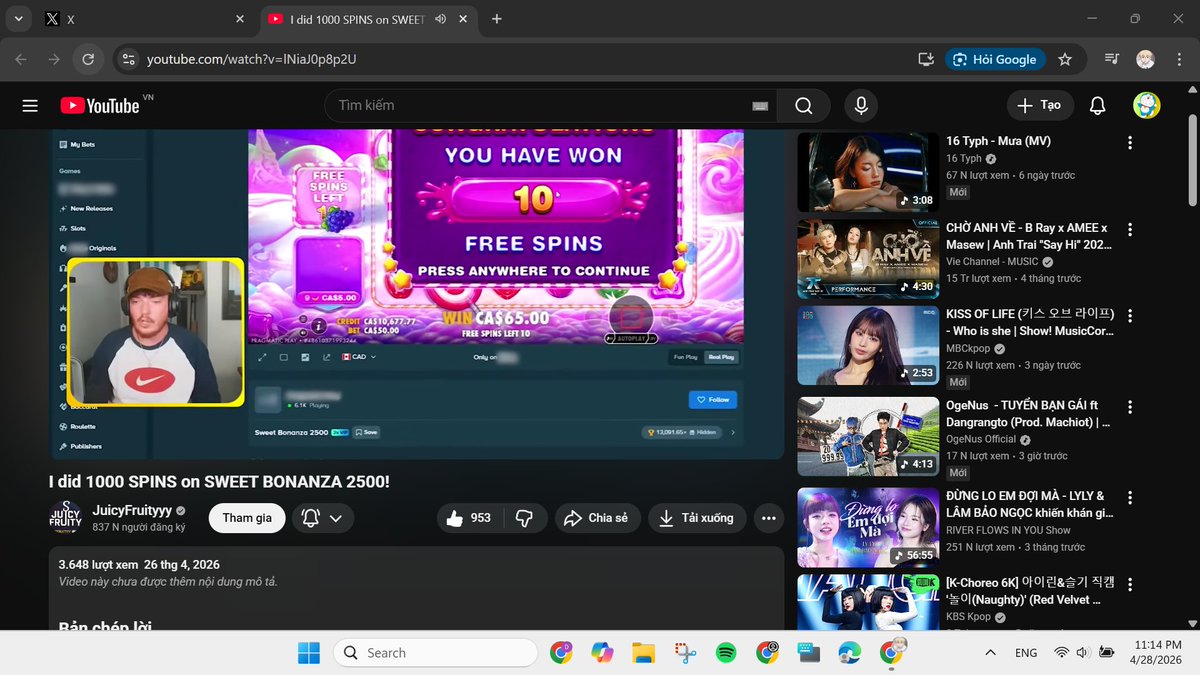Click the video title I did 1000 SPINS
Screen dimensions: 1200x675
point(219,481)
